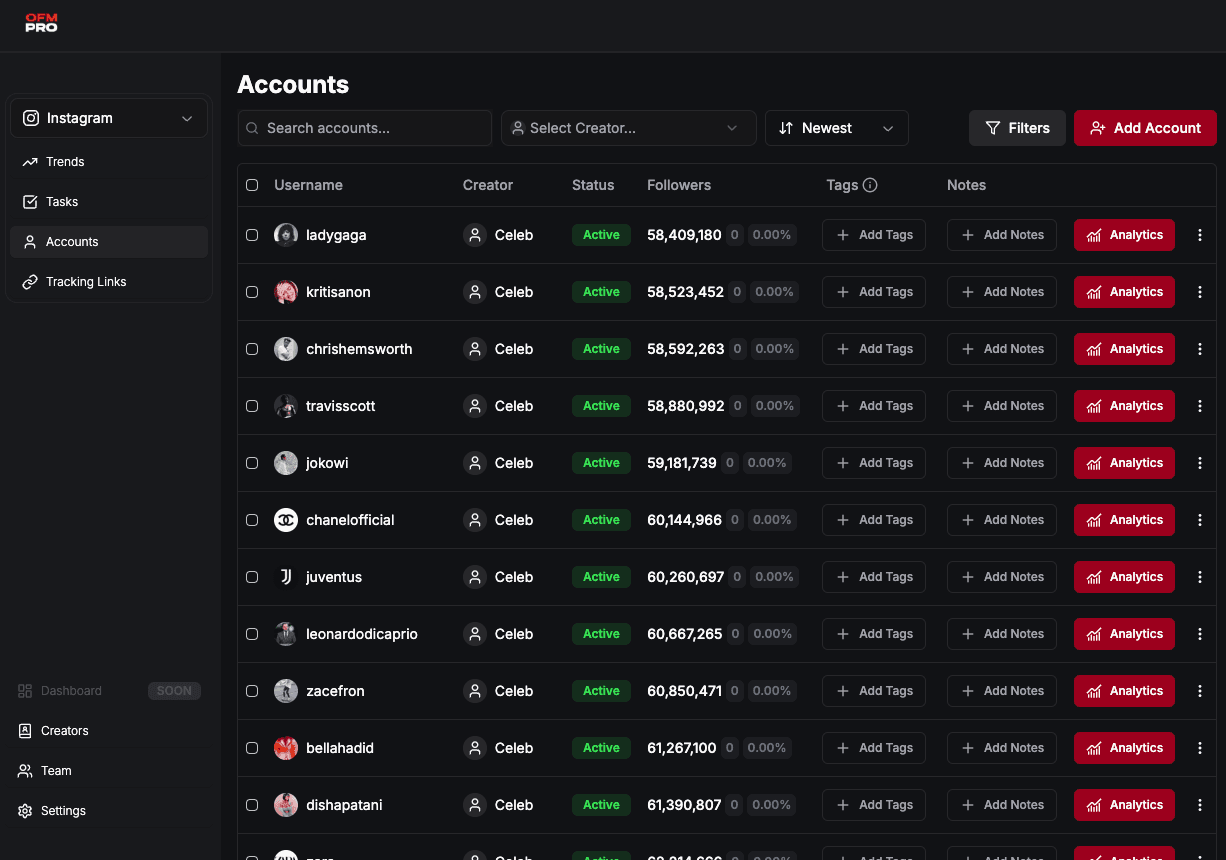Click the Celeb creator icon for kritisanon
Image resolution: width=1226 pixels, height=860 pixels.
[x=475, y=292]
